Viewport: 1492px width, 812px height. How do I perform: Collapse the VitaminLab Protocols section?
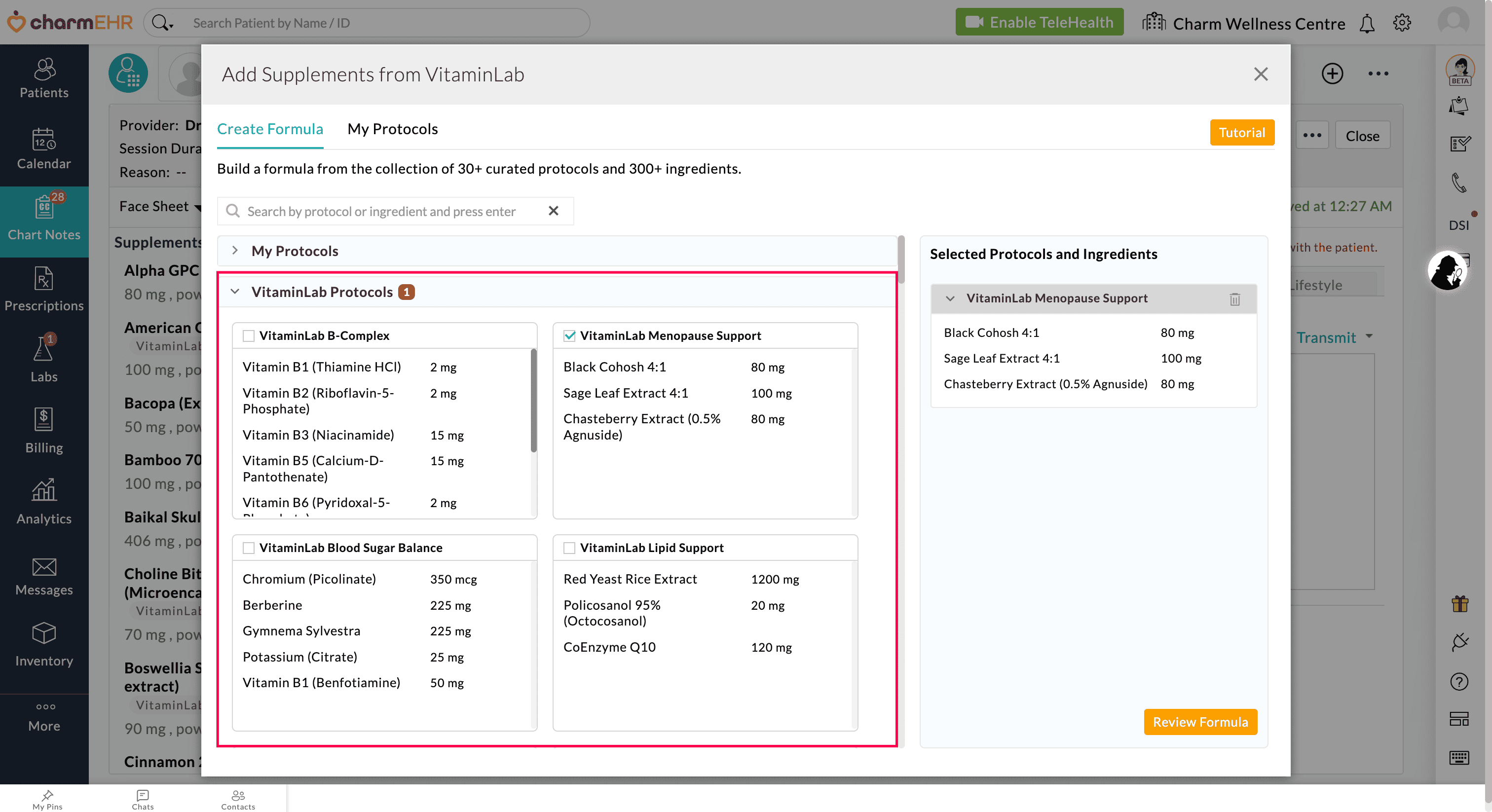(235, 292)
